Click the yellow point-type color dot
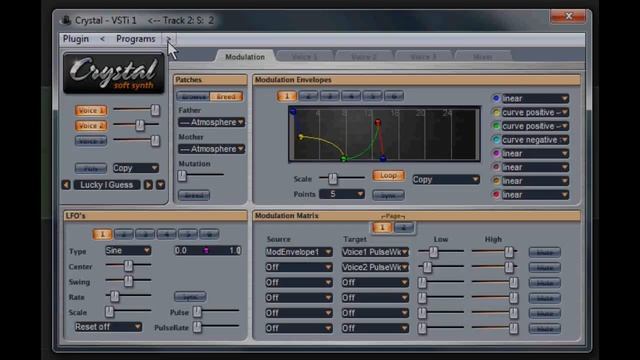640x360 pixels. (x=496, y=112)
